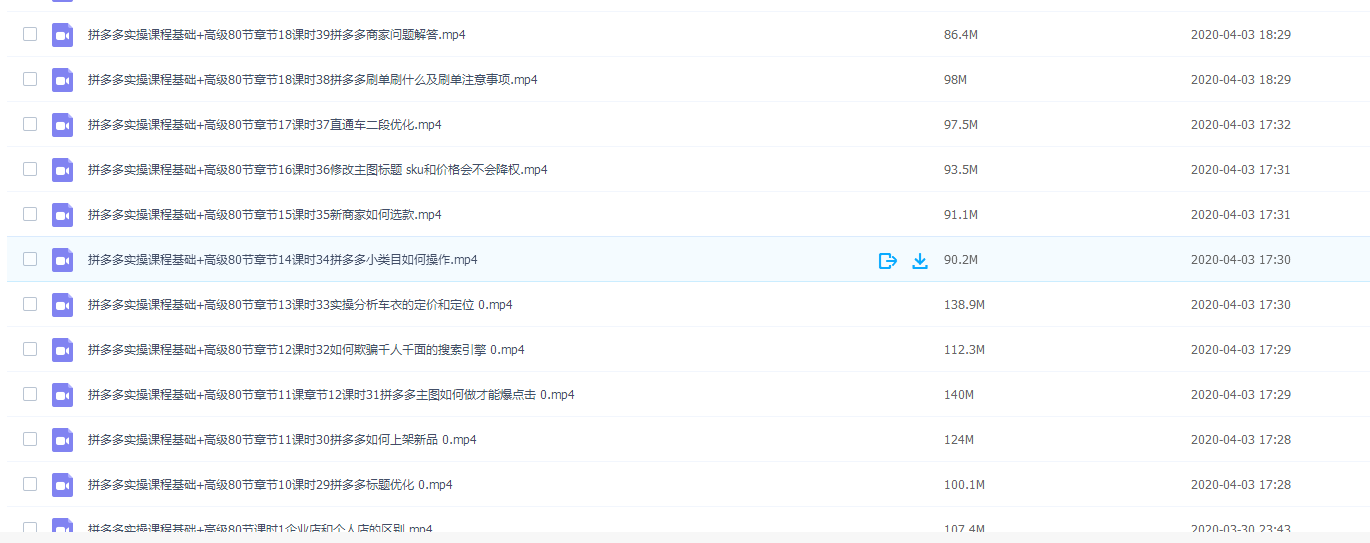
Task: Click the video icon of the 课时36 file
Action: [63, 170]
